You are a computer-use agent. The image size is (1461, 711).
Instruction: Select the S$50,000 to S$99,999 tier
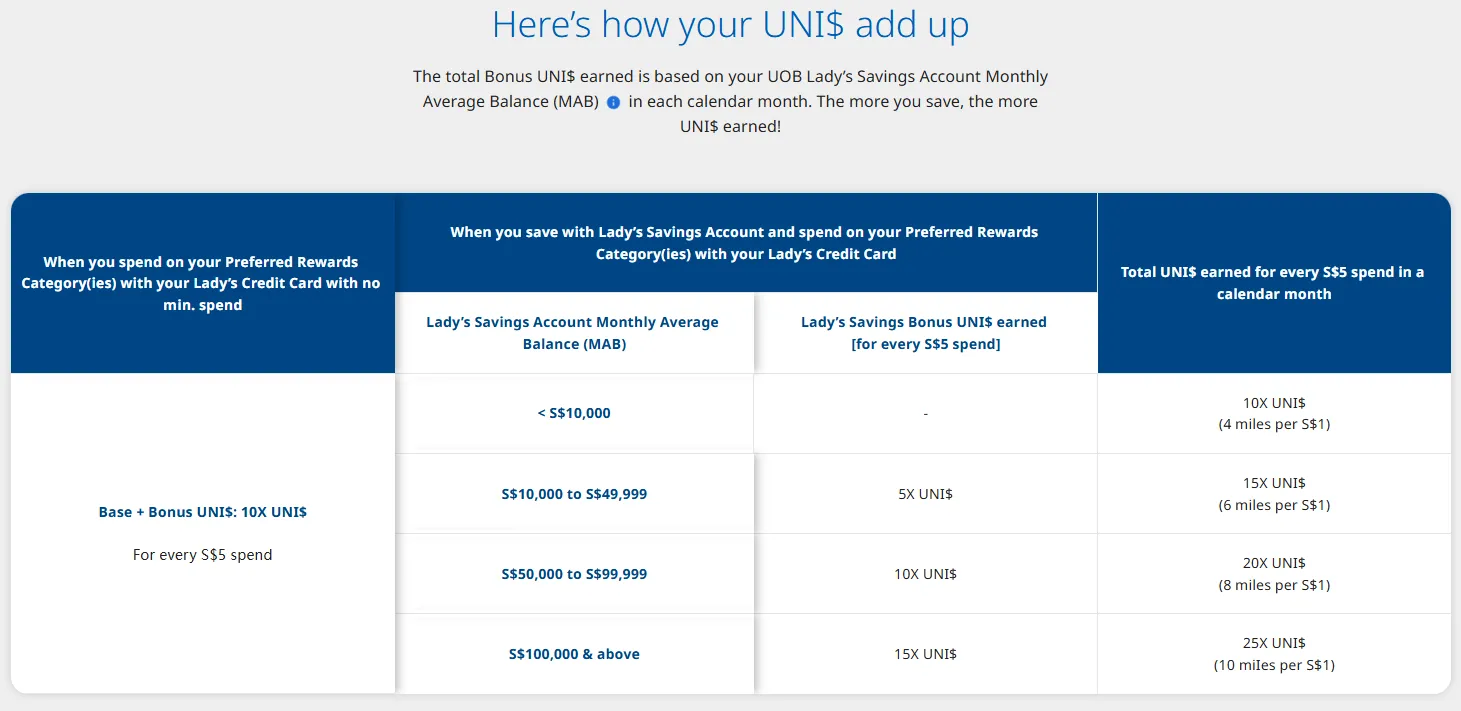[x=574, y=574]
